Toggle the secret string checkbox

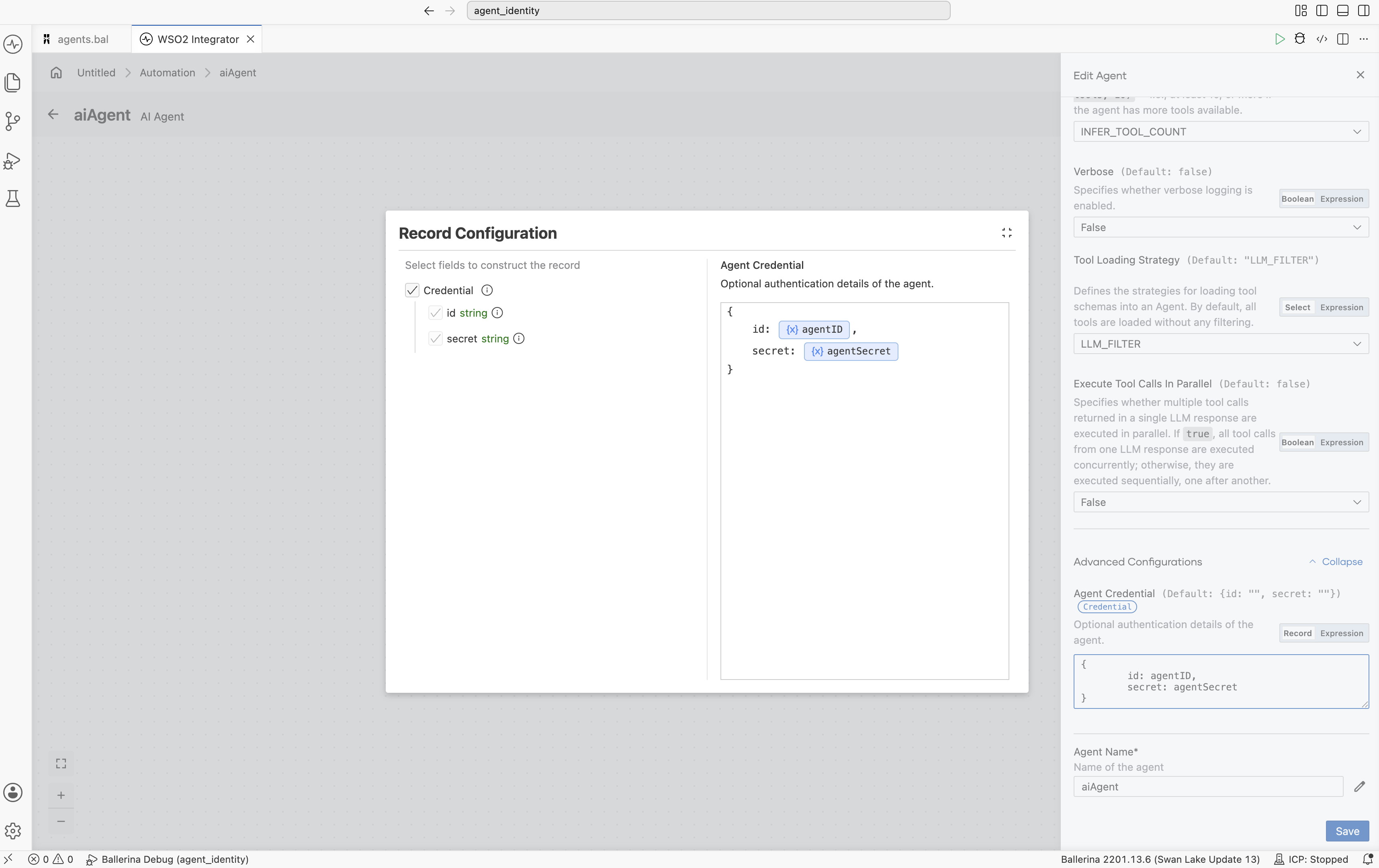coord(435,338)
